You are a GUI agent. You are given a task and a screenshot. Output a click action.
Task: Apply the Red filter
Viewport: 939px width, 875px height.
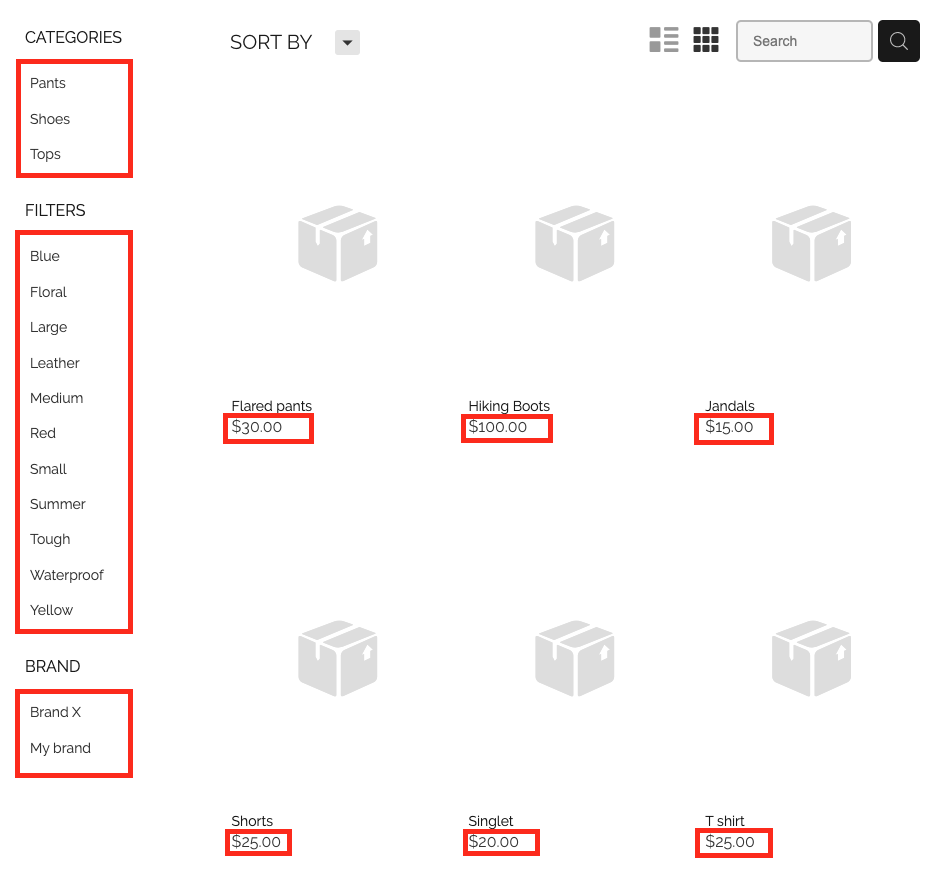(43, 433)
